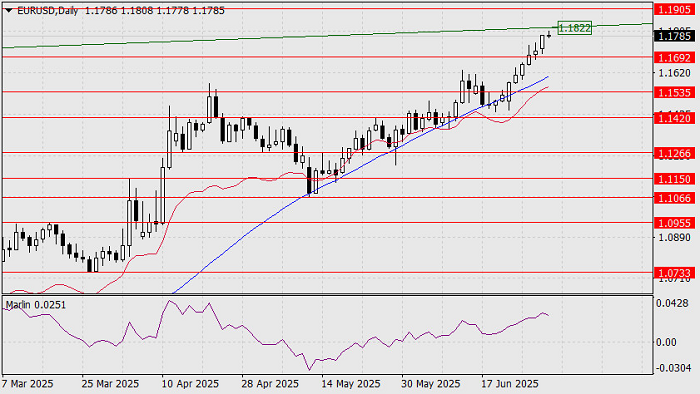
Task: Select the green 1.1822 trendline price label
Action: pos(575,28)
